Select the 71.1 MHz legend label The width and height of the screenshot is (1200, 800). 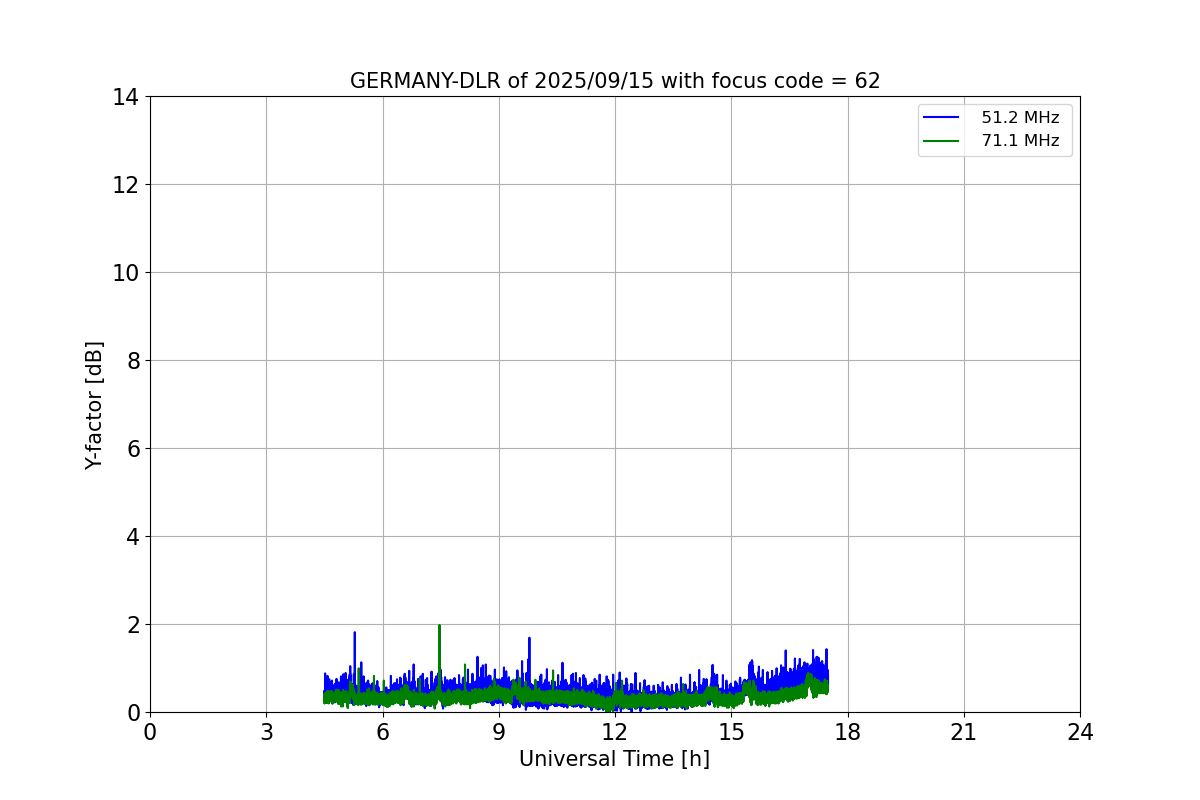pyautogui.click(x=1020, y=141)
